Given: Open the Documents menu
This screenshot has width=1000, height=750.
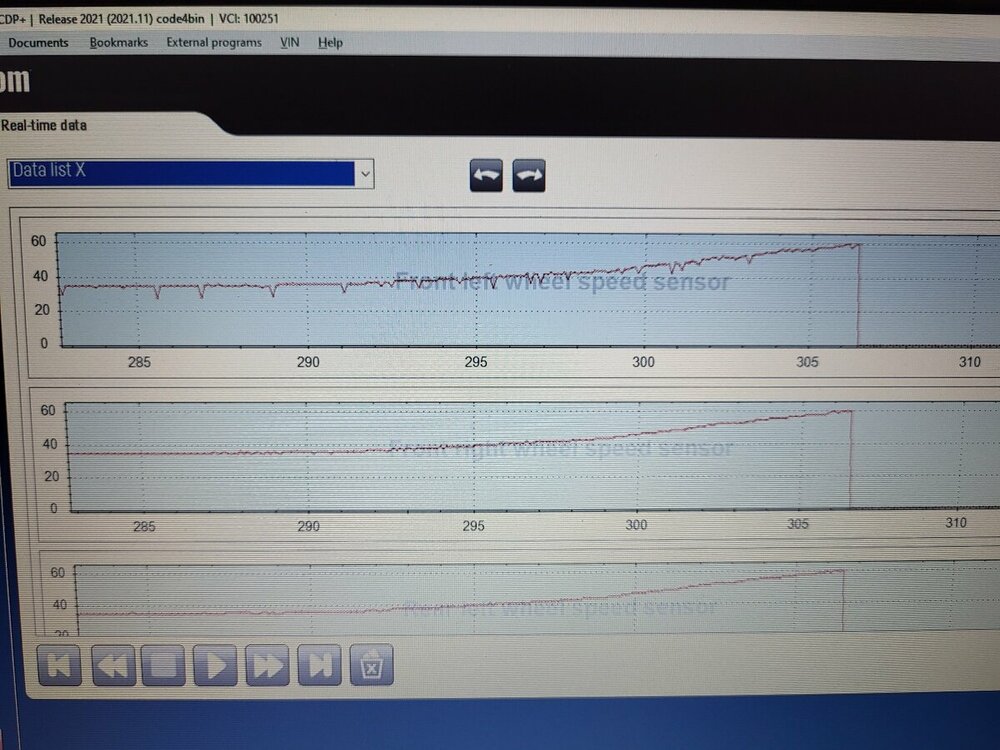Looking at the screenshot, I should 38,43.
